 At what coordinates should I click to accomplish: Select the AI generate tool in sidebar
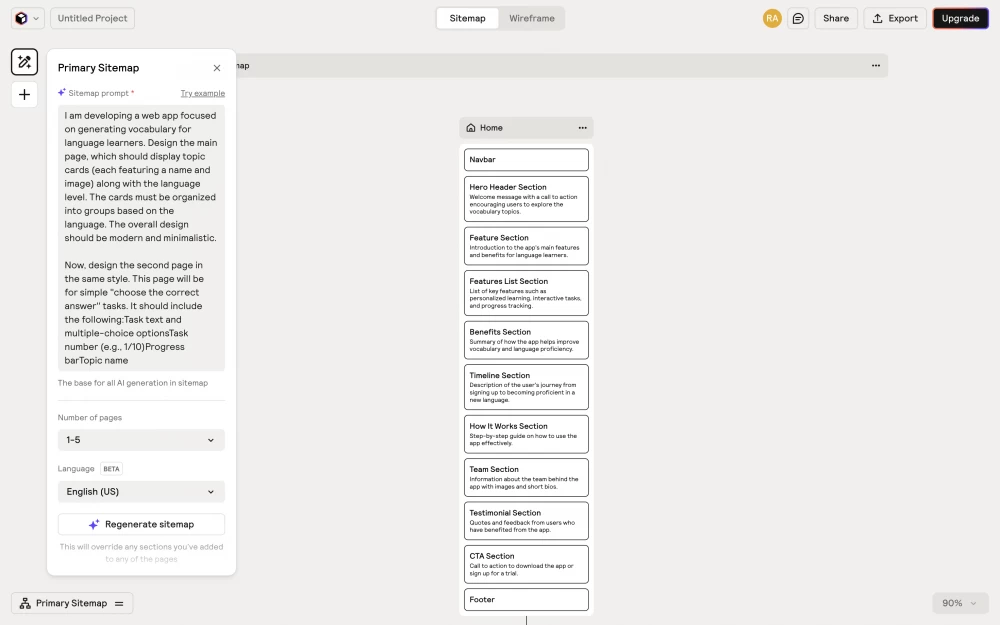[24, 61]
